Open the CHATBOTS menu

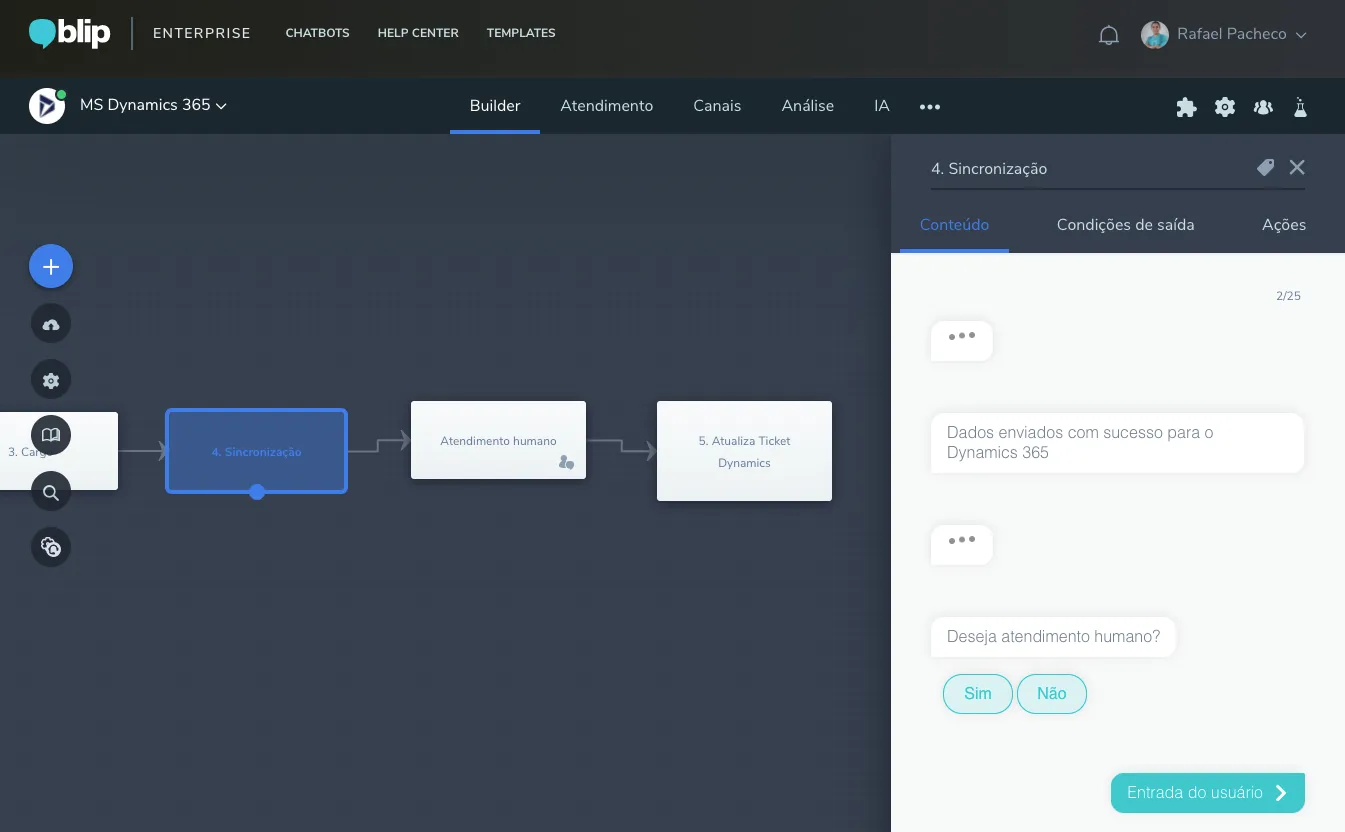point(317,33)
